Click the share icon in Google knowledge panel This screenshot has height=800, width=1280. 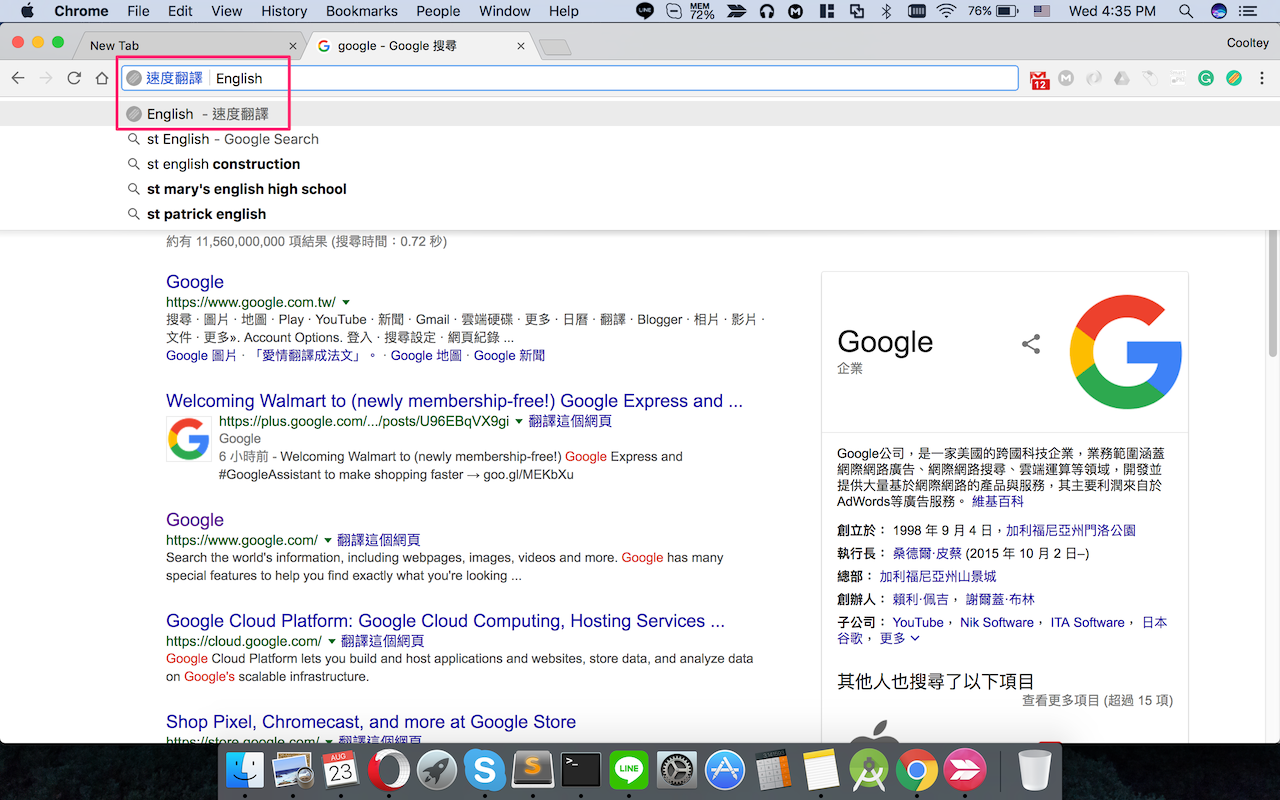pyautogui.click(x=1031, y=344)
